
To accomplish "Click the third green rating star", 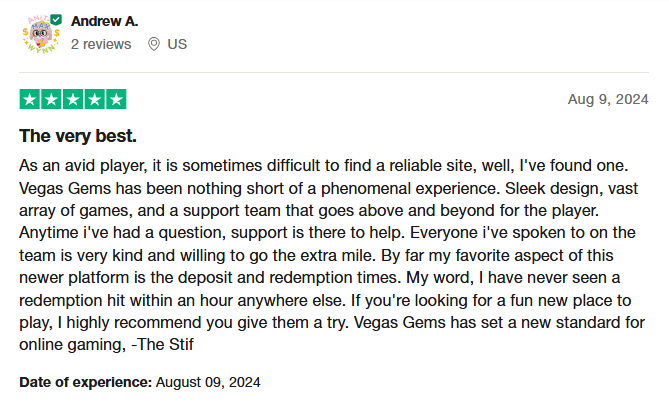I will click(x=73, y=99).
